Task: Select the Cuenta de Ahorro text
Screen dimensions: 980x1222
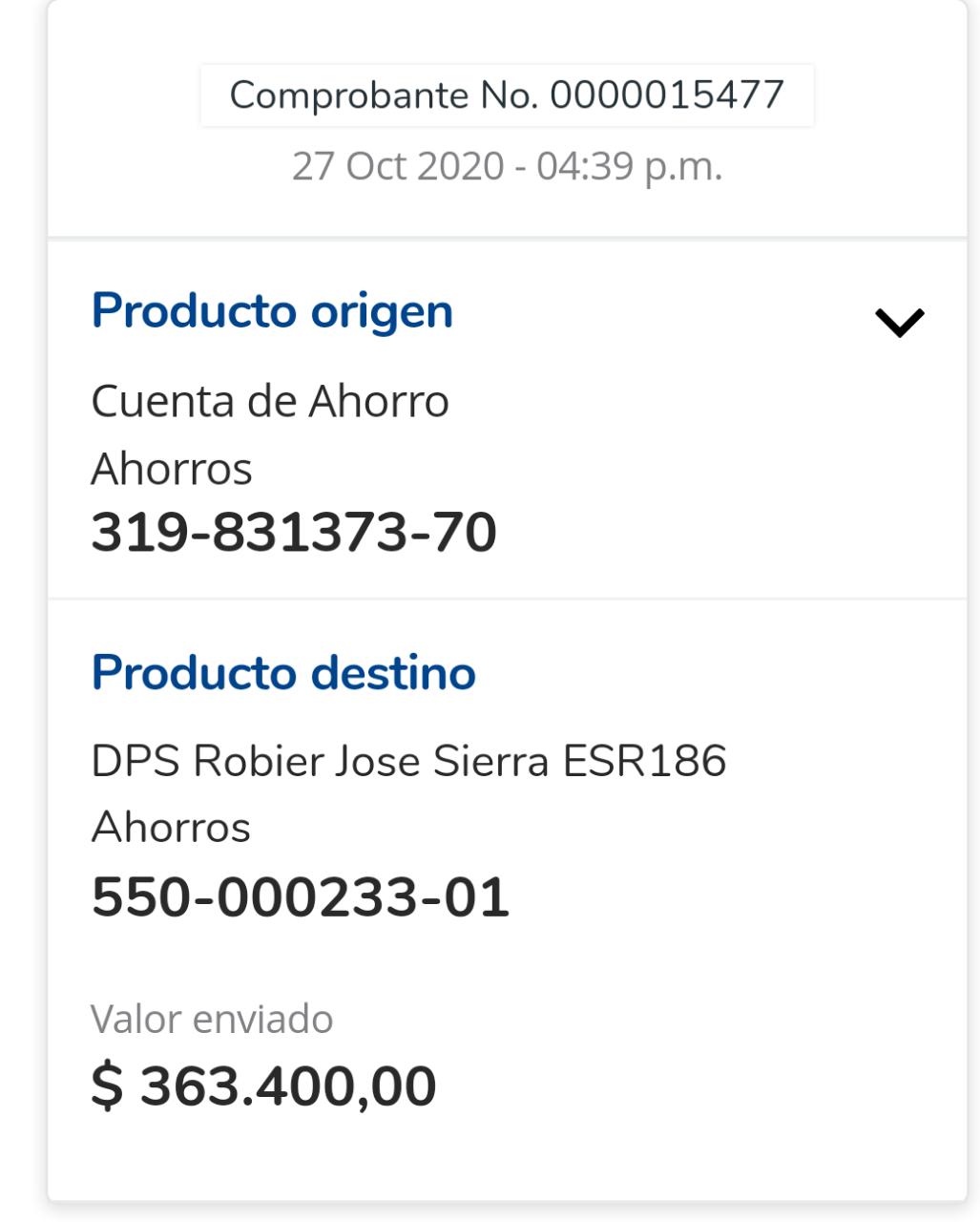Action: click(x=269, y=401)
